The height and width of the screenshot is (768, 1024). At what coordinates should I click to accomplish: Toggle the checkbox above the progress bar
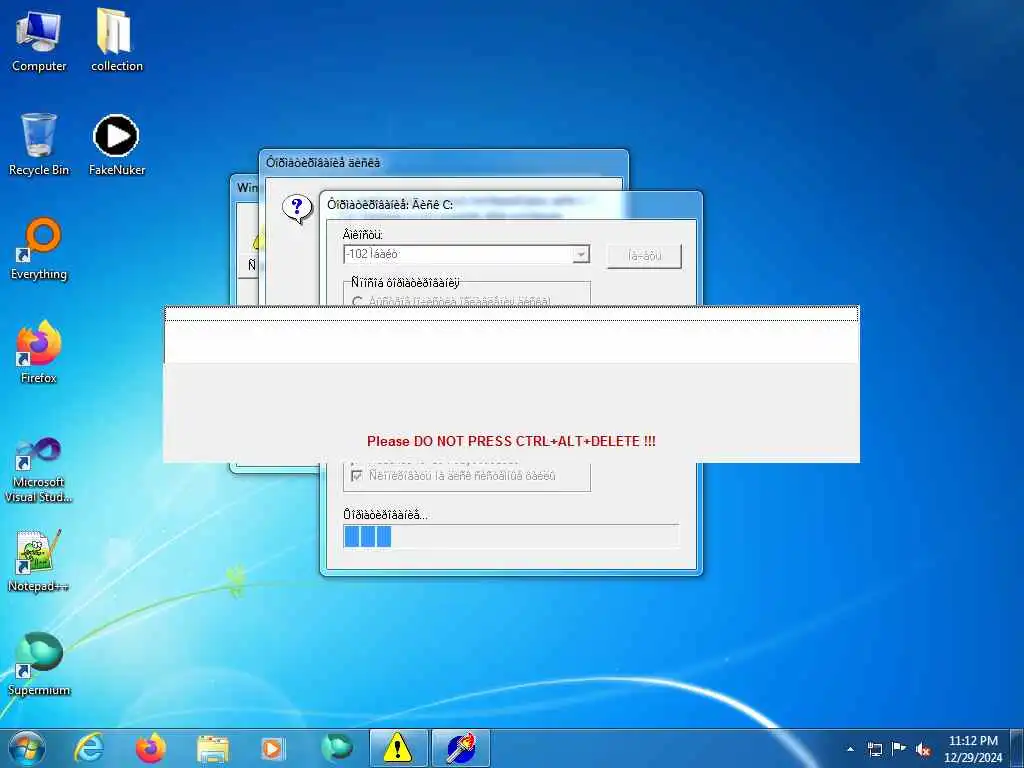[x=357, y=476]
